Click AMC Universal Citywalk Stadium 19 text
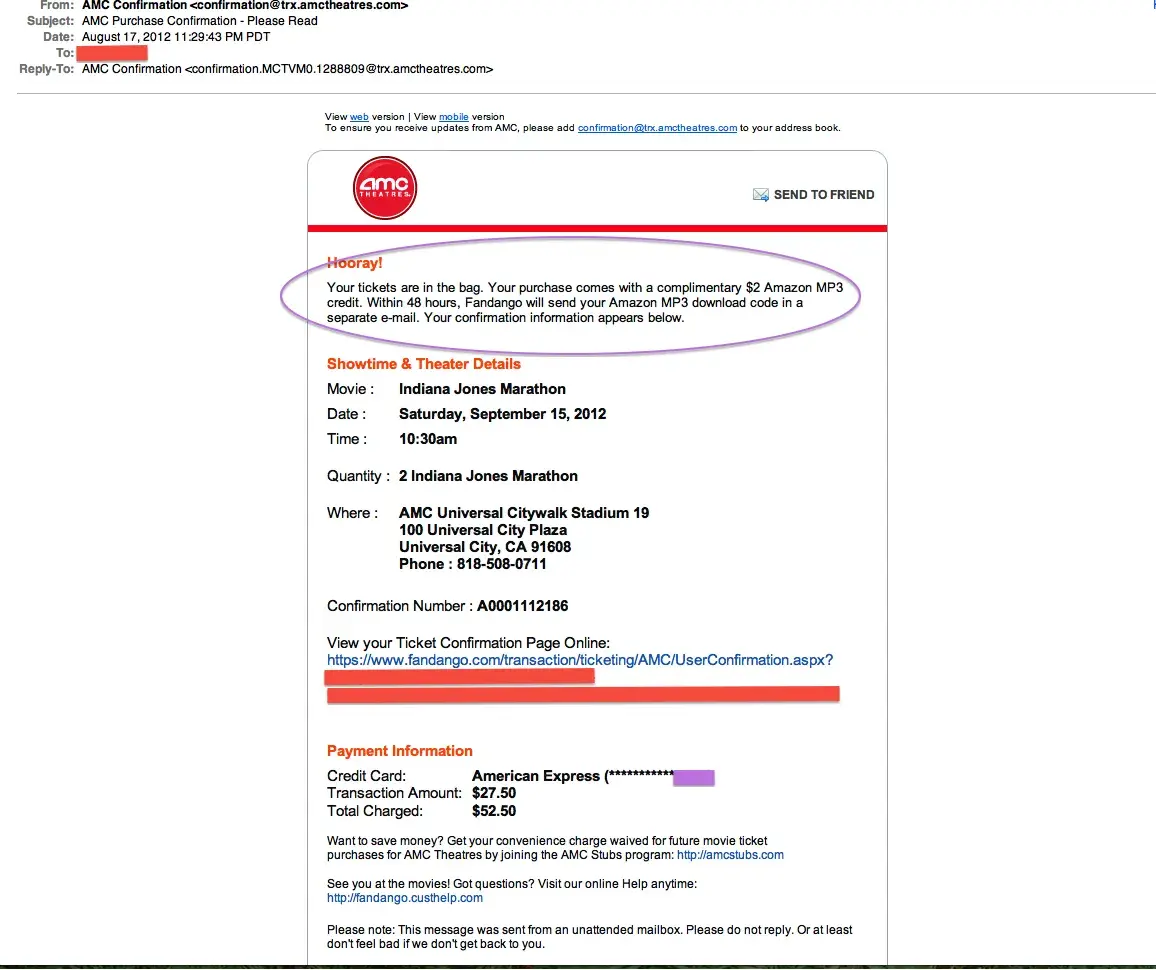The image size is (1156, 970). click(x=523, y=512)
